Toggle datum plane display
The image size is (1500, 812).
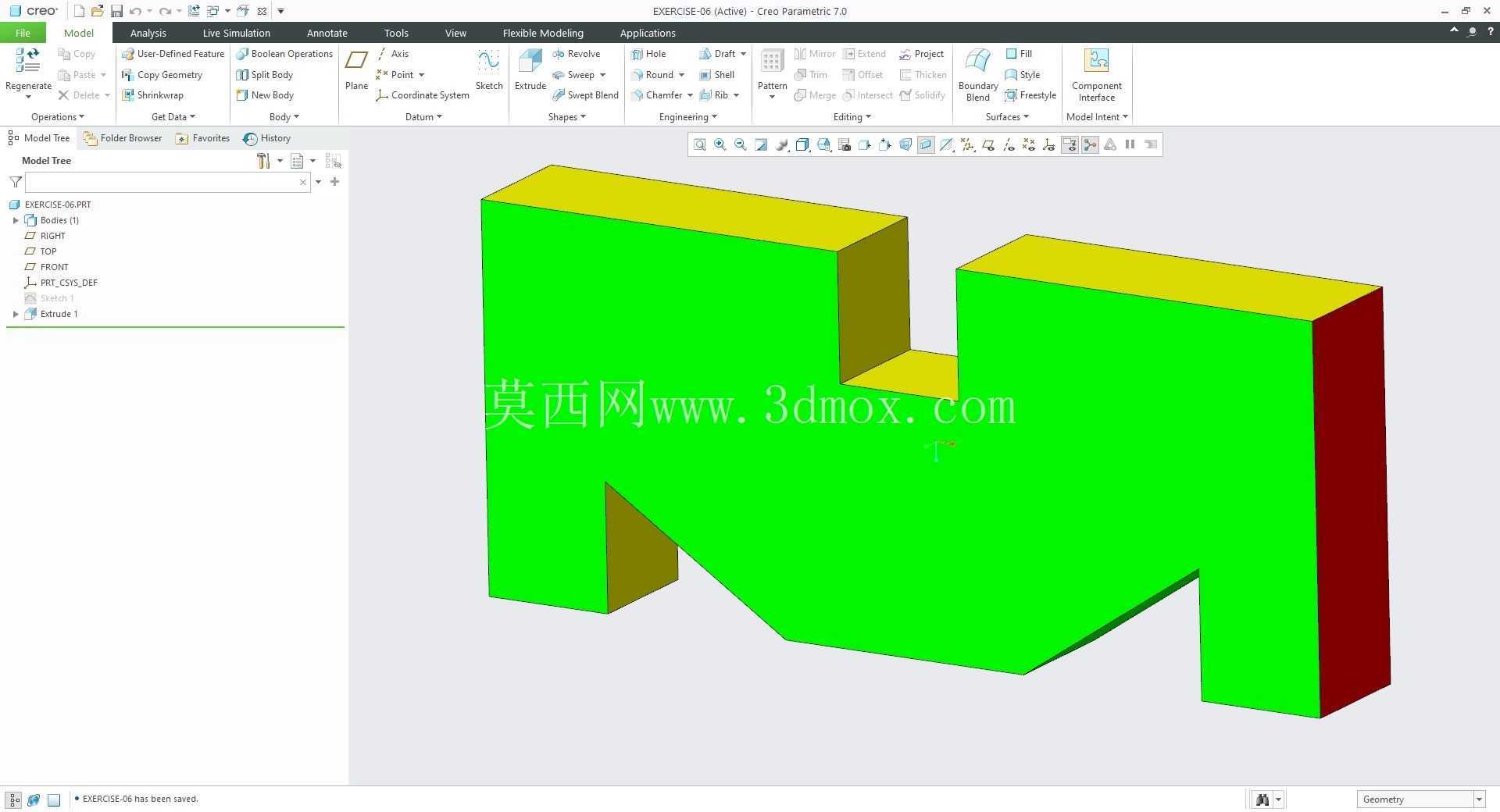pos(988,144)
